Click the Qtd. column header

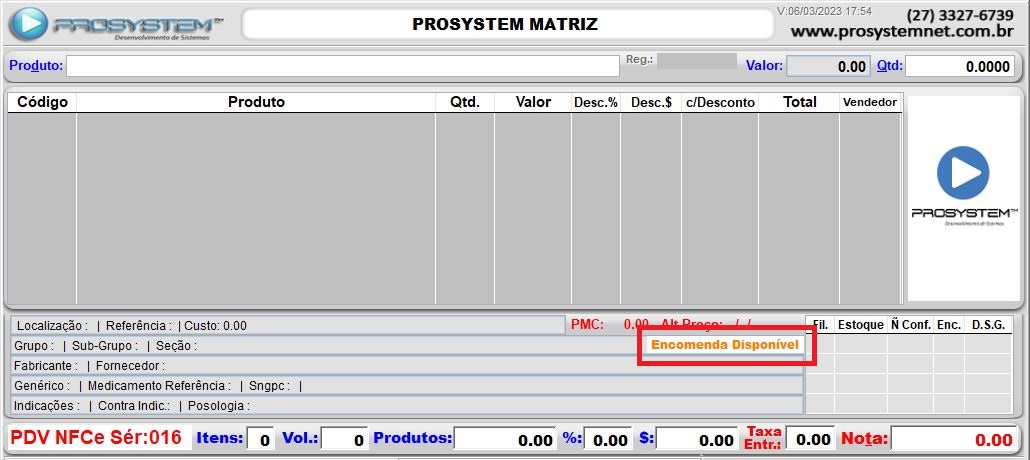(x=465, y=103)
